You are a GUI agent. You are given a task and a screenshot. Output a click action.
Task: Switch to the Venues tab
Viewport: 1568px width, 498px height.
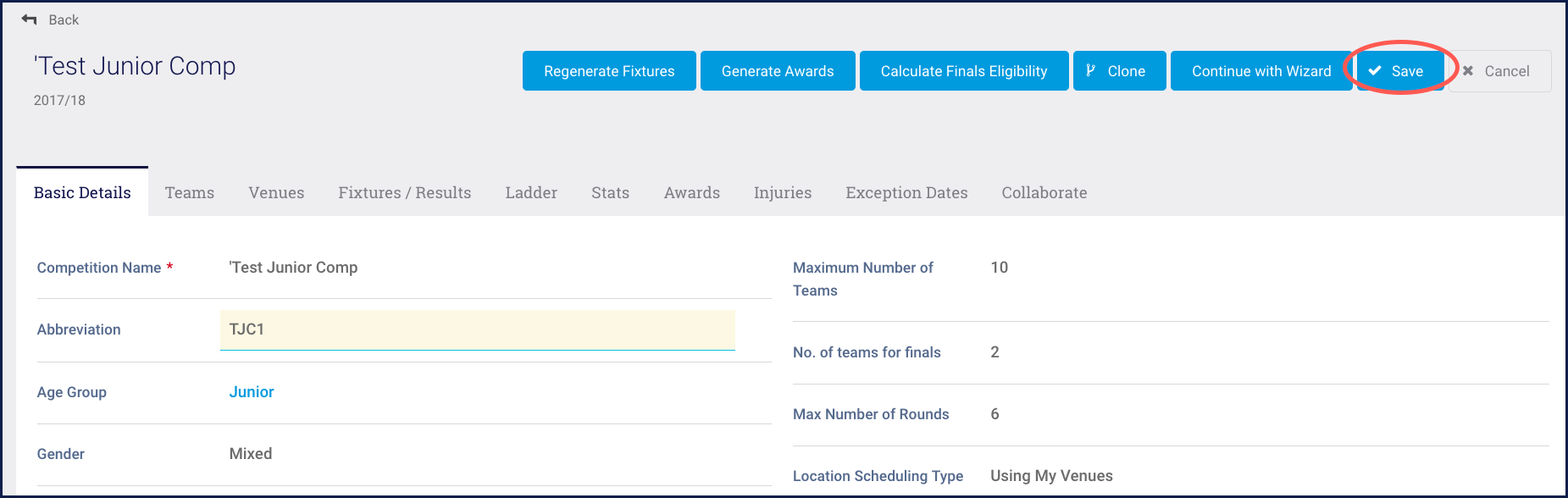click(276, 193)
